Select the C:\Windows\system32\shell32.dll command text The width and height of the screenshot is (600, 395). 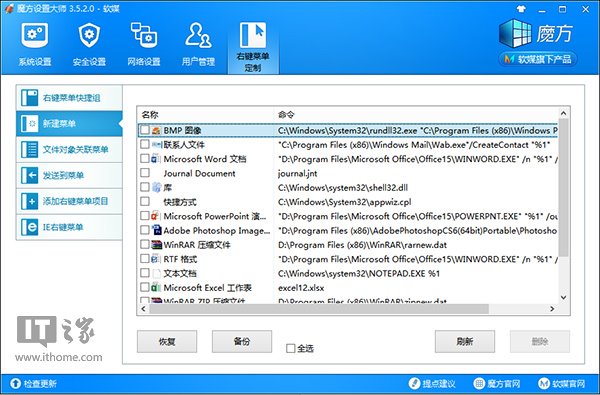[x=343, y=188]
